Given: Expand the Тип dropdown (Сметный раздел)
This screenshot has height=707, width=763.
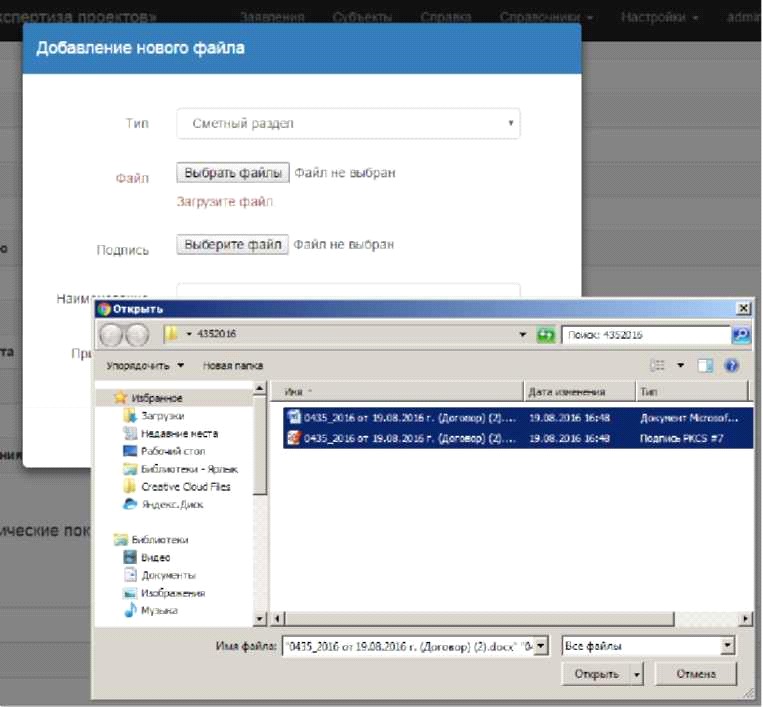Looking at the screenshot, I should click(348, 124).
